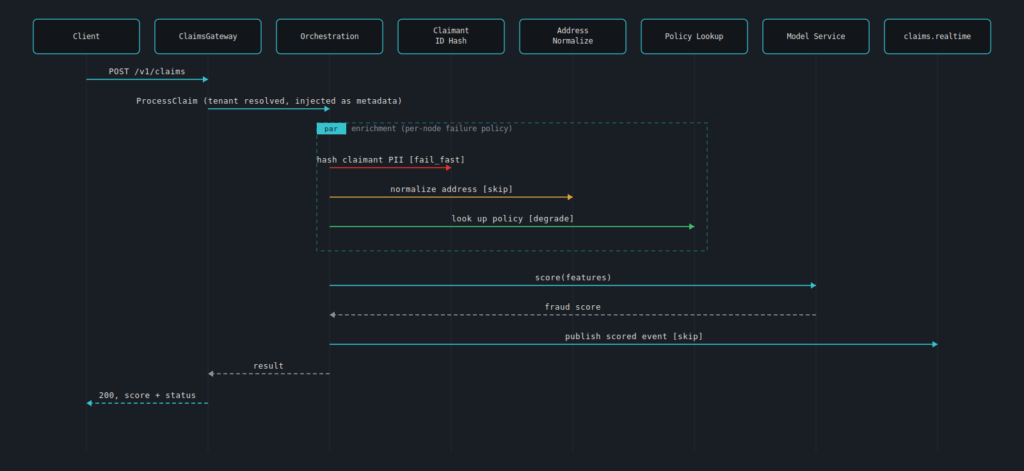Select the ClaimsGateway participant box
Image resolution: width=1024 pixels, height=471 pixels.
coord(208,37)
